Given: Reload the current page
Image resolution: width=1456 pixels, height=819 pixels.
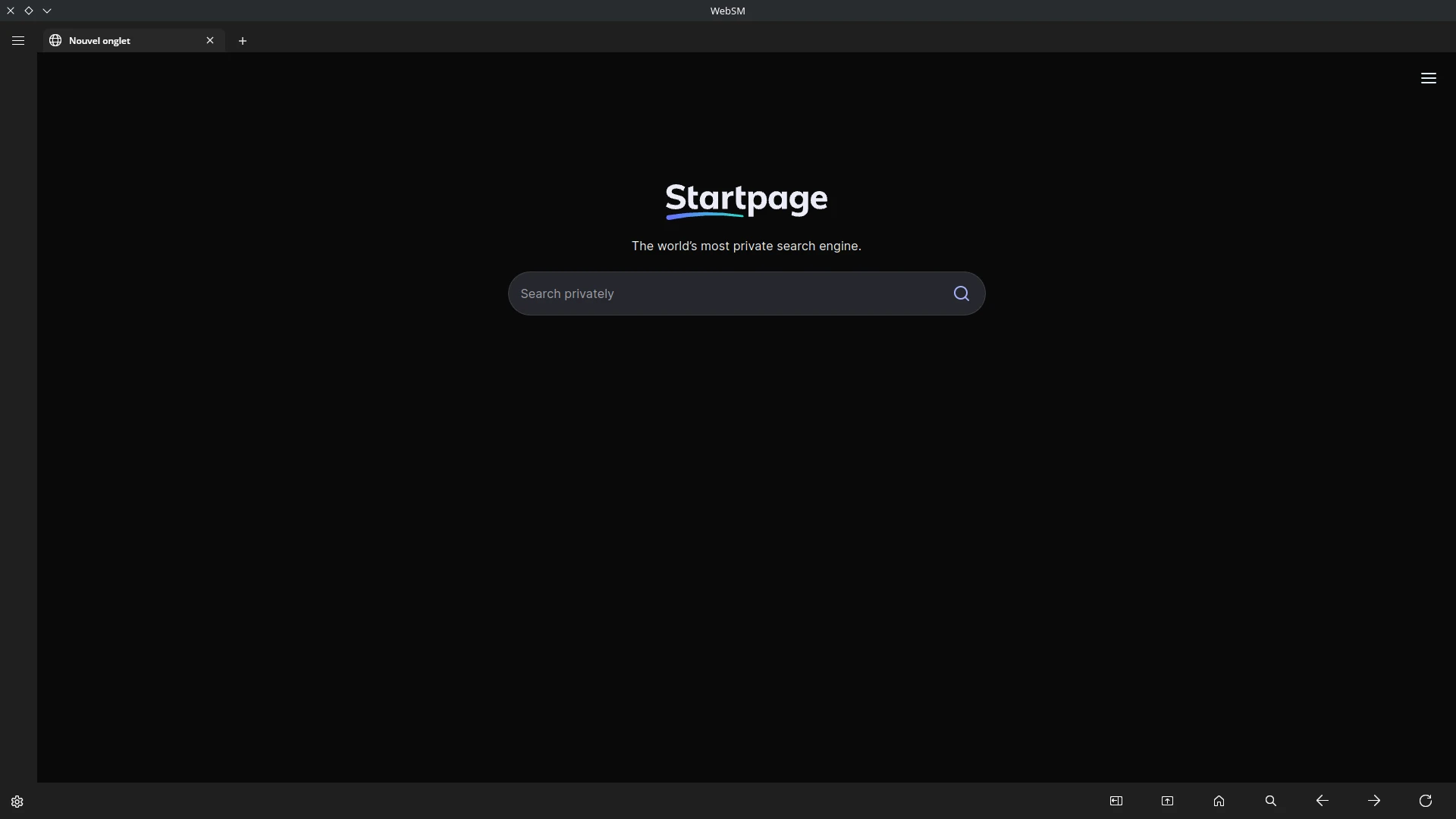Looking at the screenshot, I should coord(1425,801).
